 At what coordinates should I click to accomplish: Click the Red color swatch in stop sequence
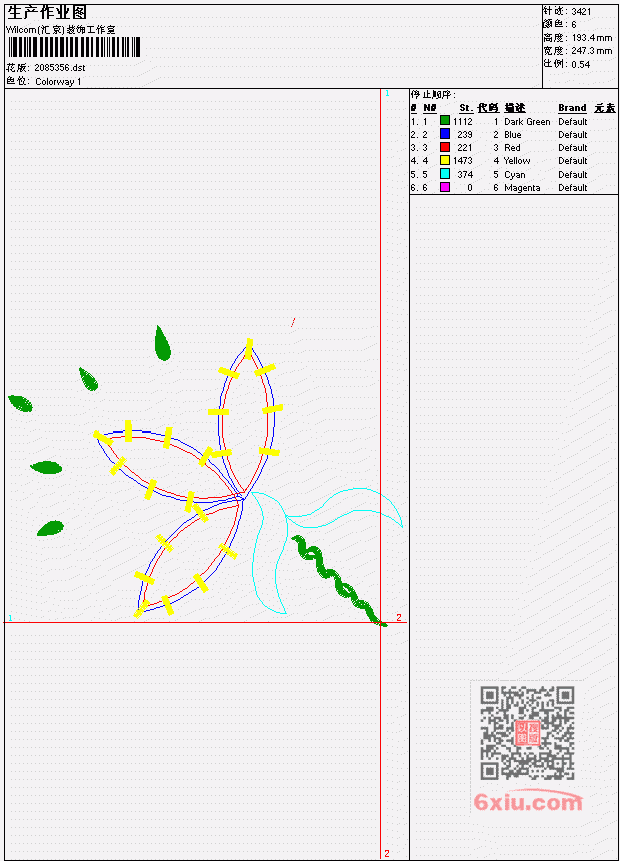coord(445,147)
